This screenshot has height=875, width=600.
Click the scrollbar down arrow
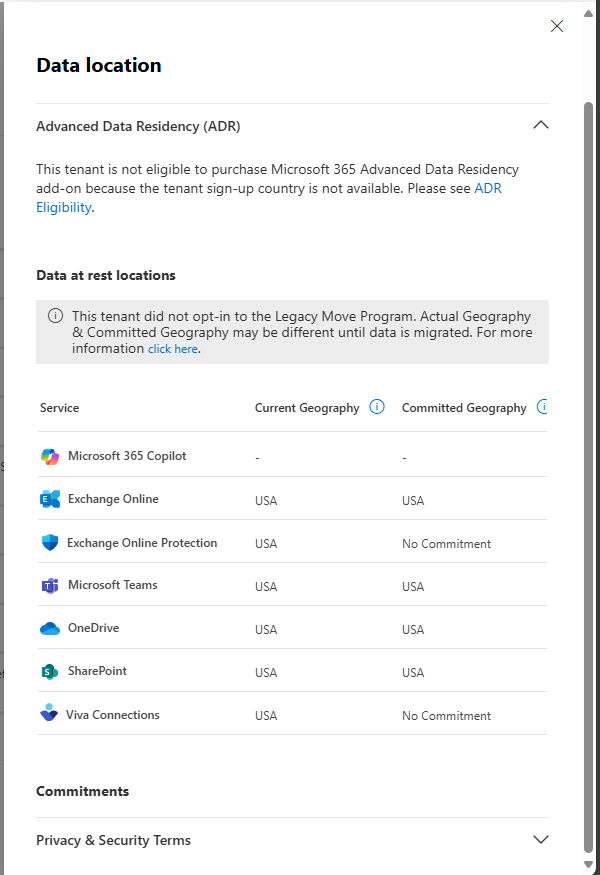click(589, 864)
